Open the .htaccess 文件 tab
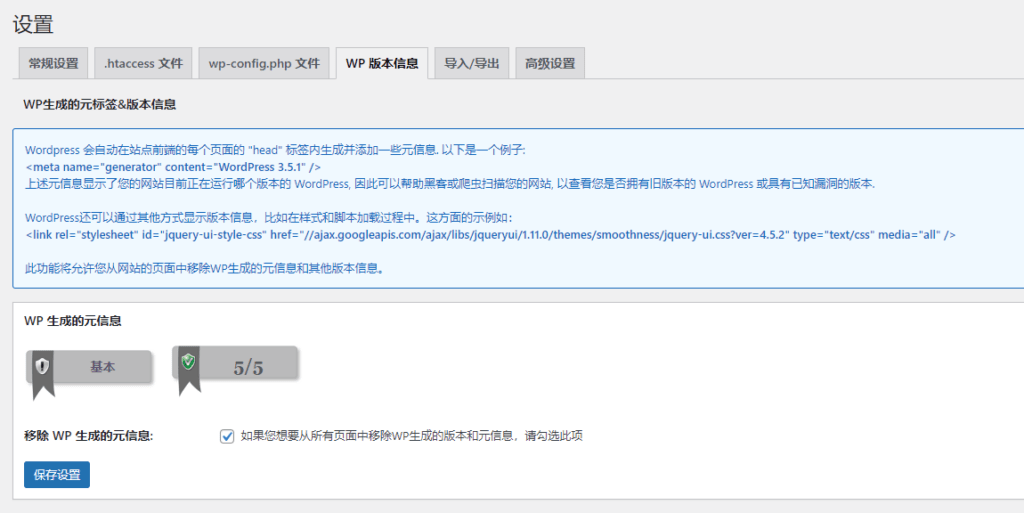1024x513 pixels. coord(143,63)
